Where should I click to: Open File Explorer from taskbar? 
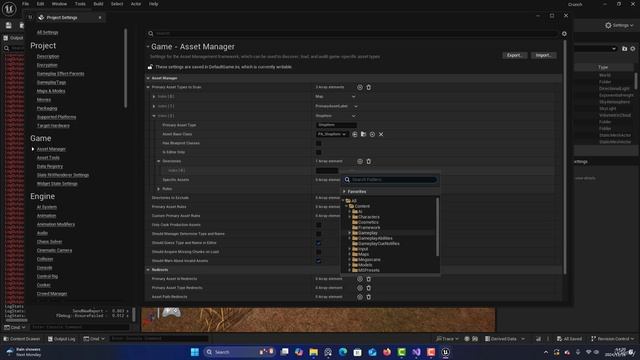[313, 352]
